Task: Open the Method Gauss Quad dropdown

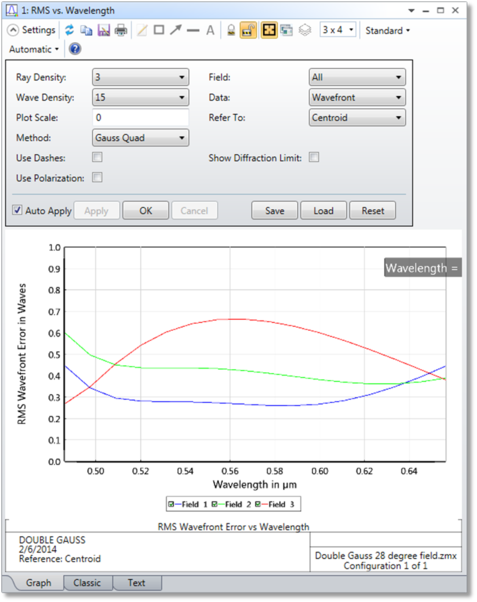Action: click(141, 138)
